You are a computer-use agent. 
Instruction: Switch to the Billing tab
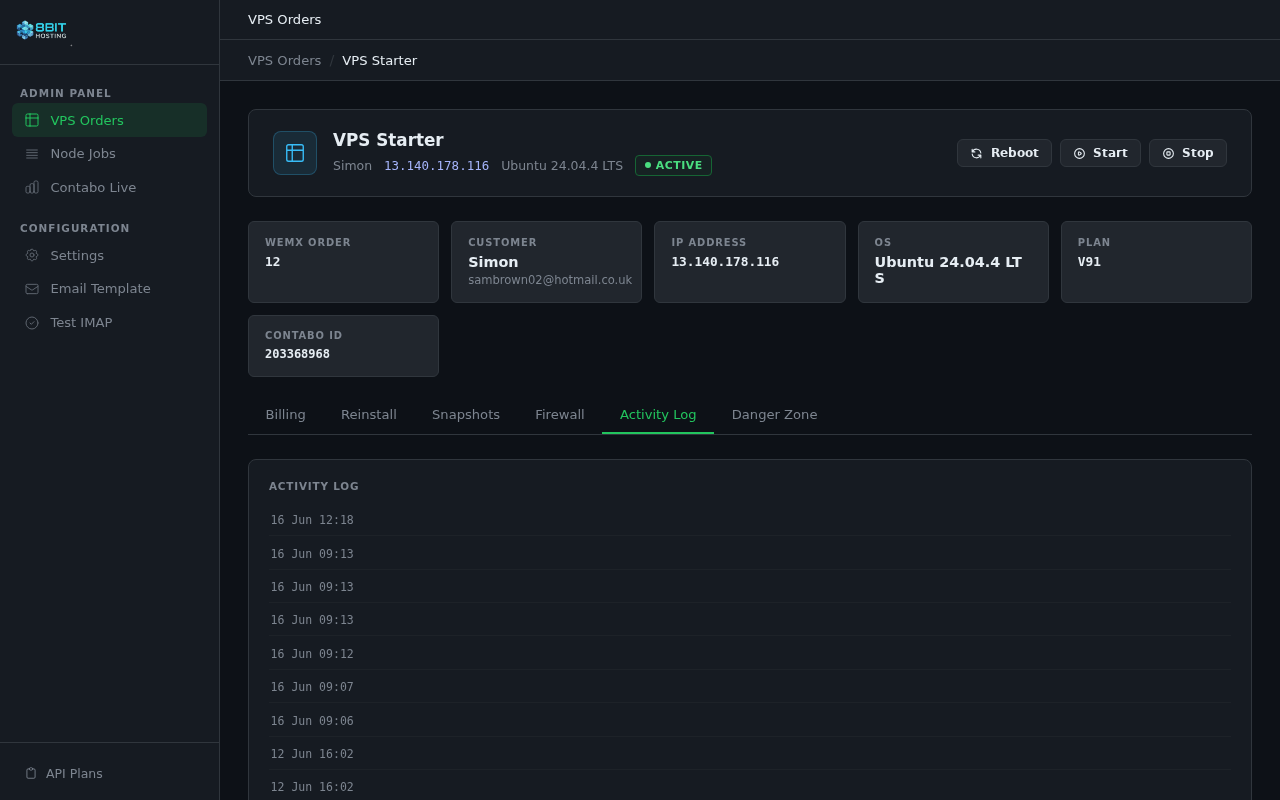click(x=286, y=414)
